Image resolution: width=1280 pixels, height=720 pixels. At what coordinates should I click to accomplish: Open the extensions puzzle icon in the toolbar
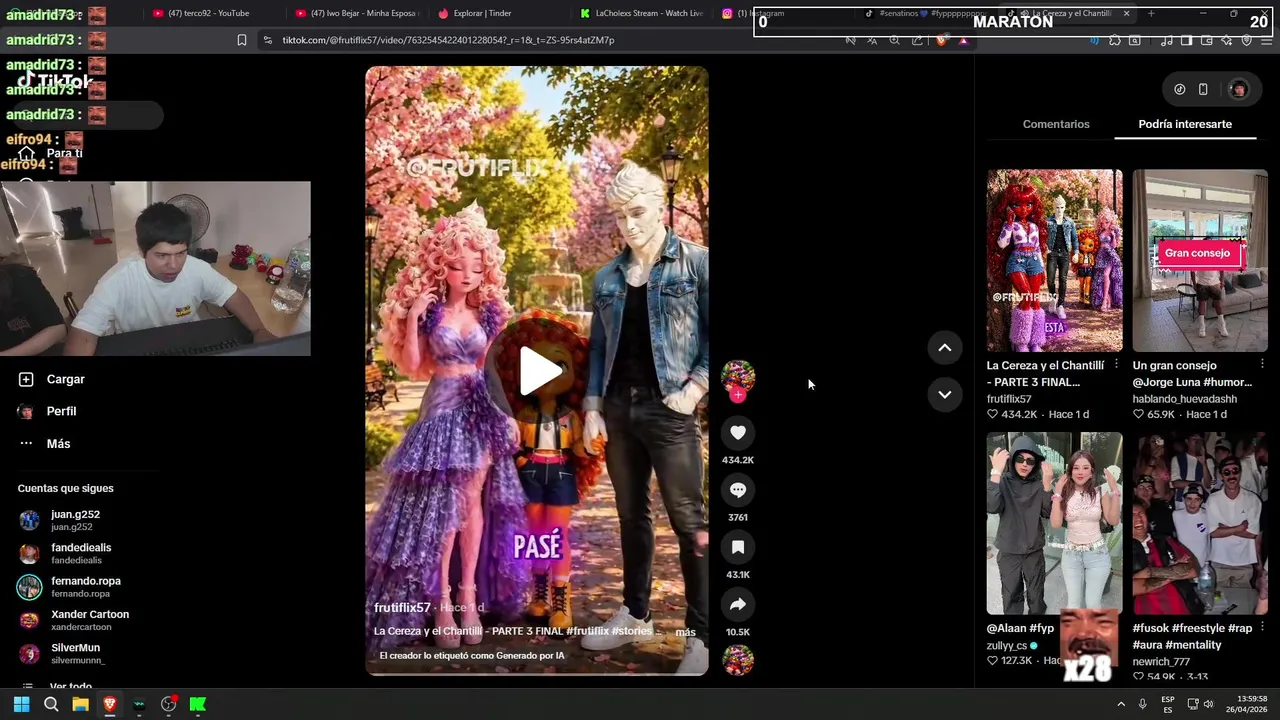pos(1114,40)
